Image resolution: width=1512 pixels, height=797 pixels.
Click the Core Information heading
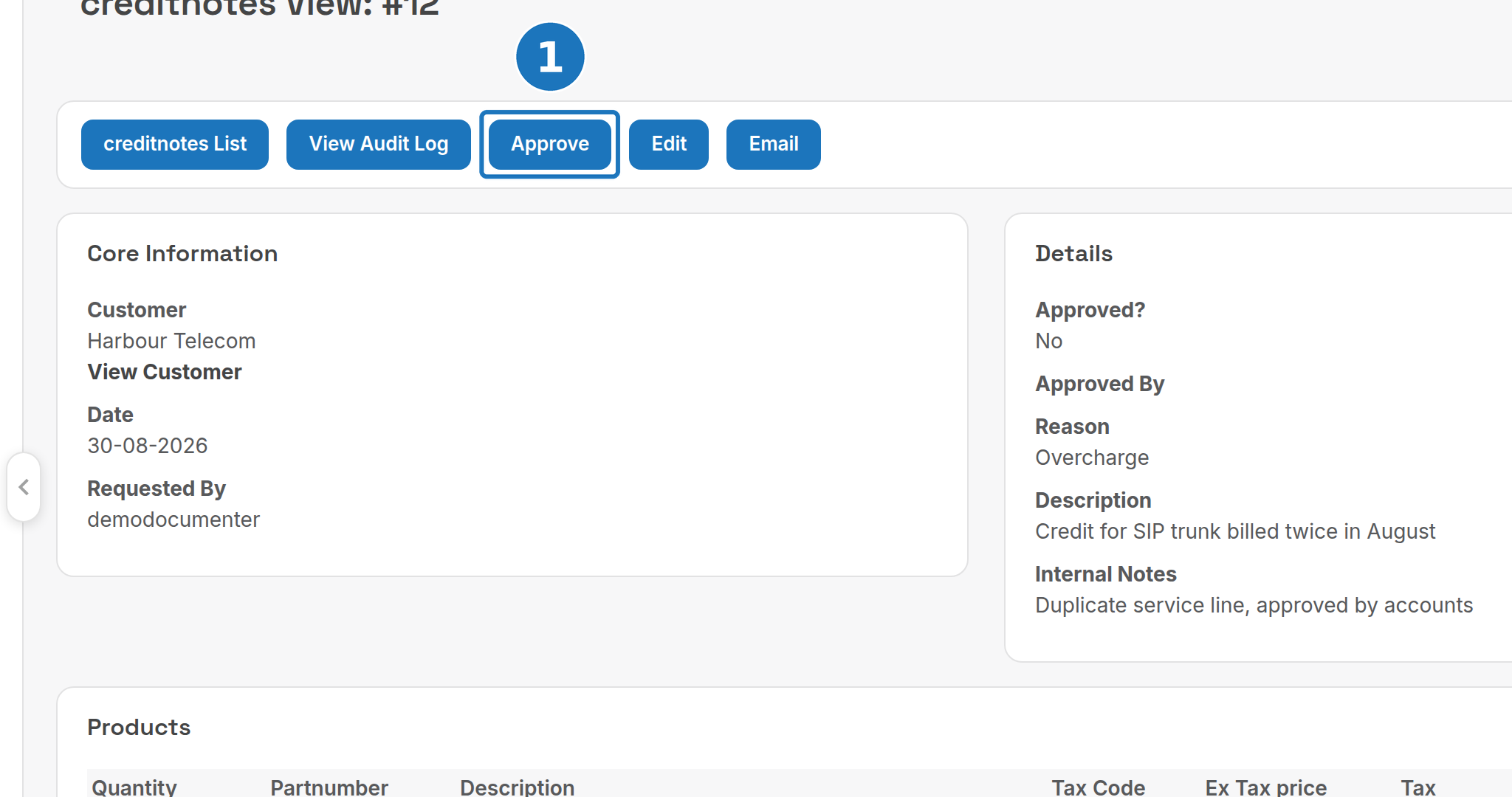pos(182,254)
